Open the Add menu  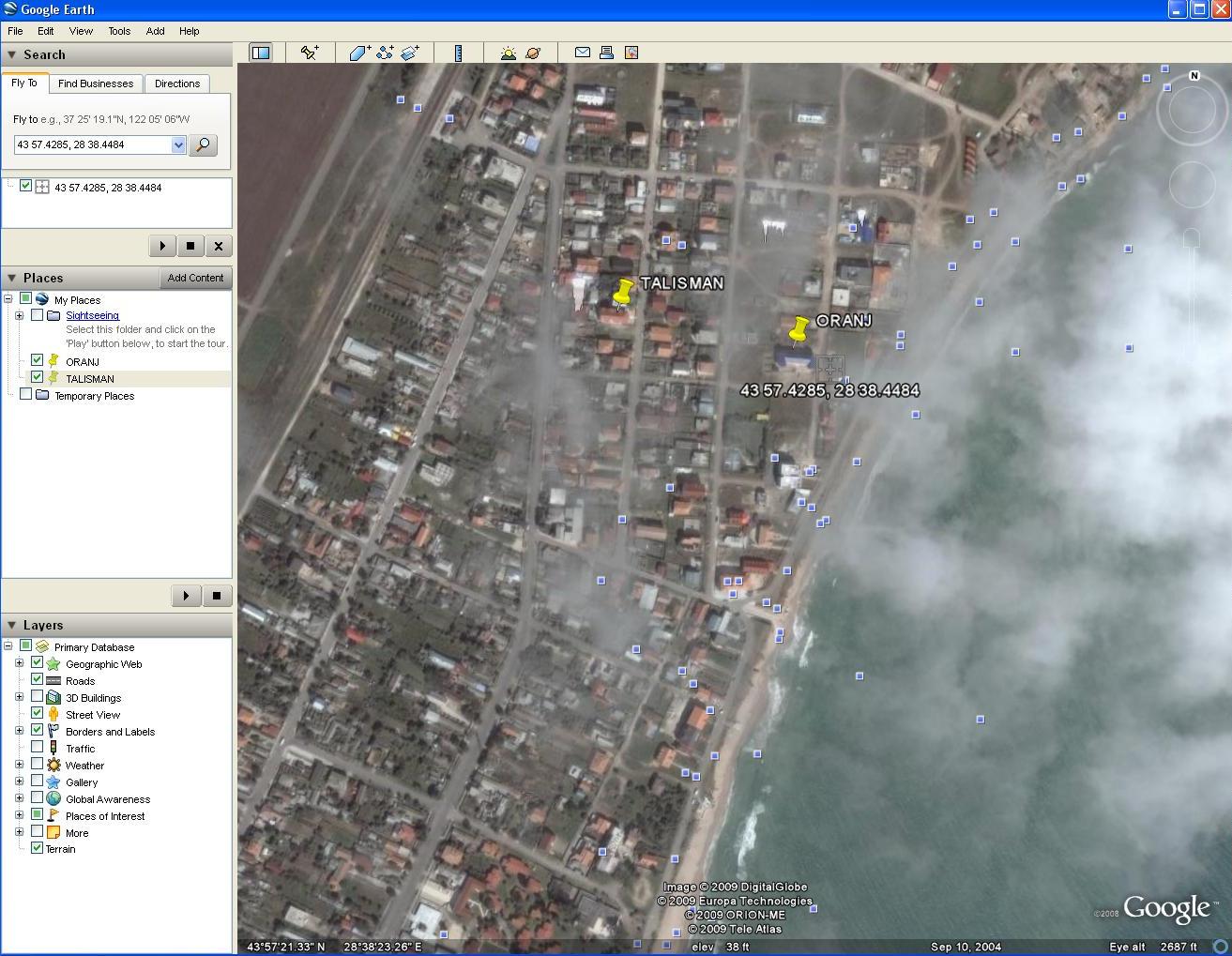point(155,31)
